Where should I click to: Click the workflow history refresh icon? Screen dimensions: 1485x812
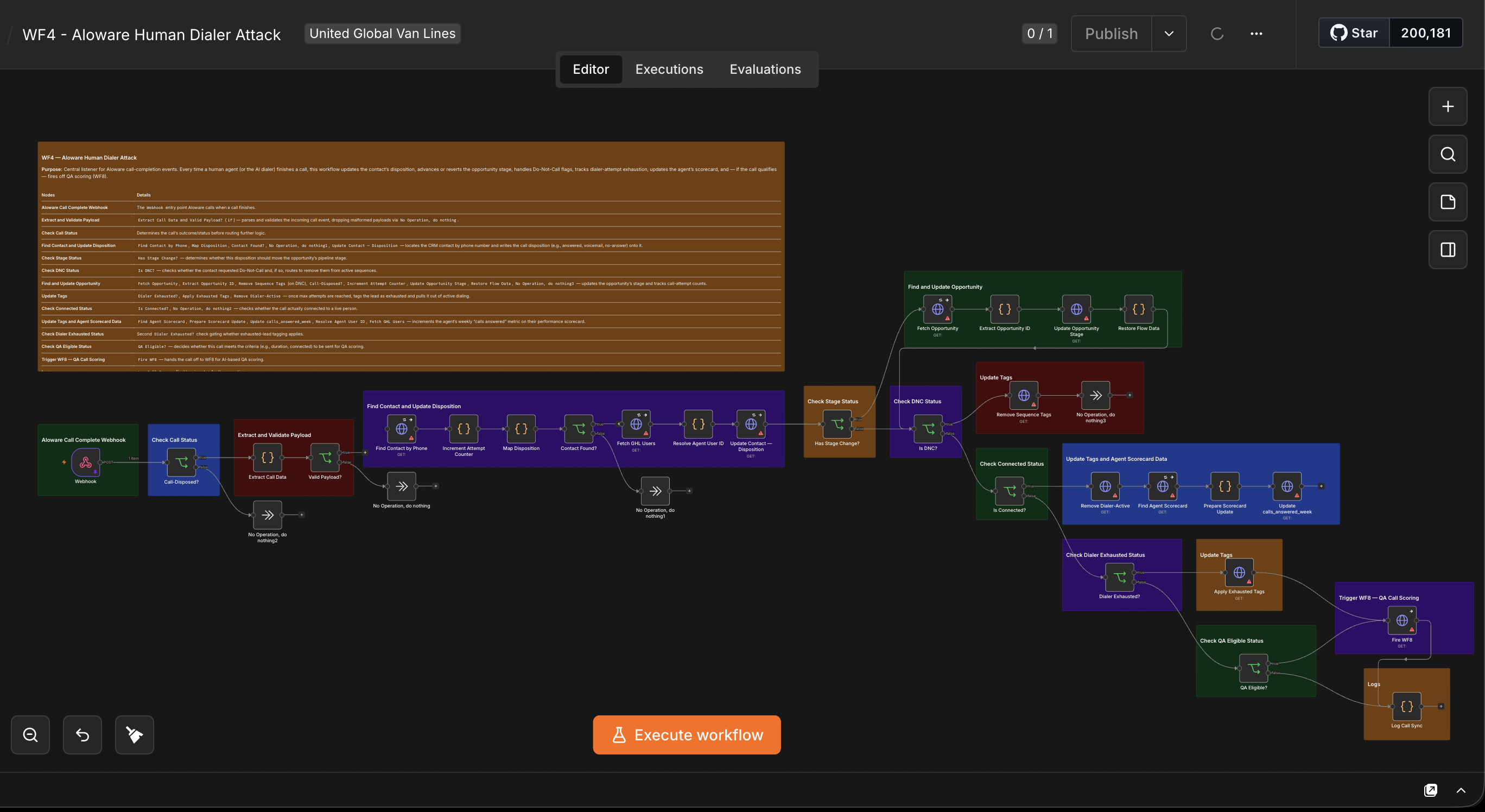click(1217, 34)
